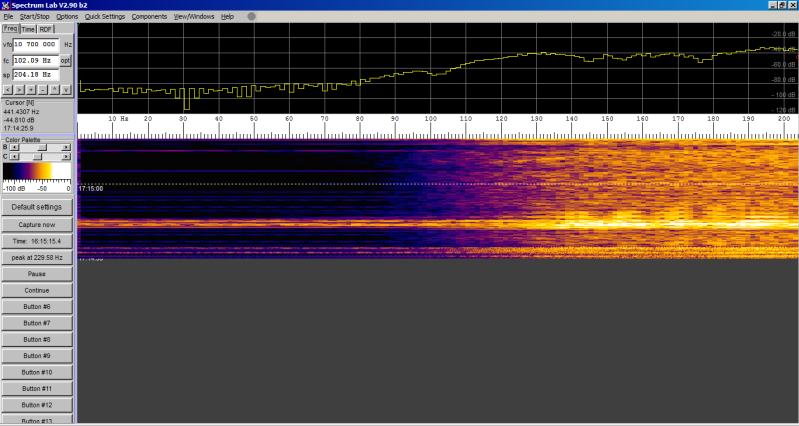The width and height of the screenshot is (799, 426).
Task: Click the right arrow frequency scroll button
Action: (19, 89)
